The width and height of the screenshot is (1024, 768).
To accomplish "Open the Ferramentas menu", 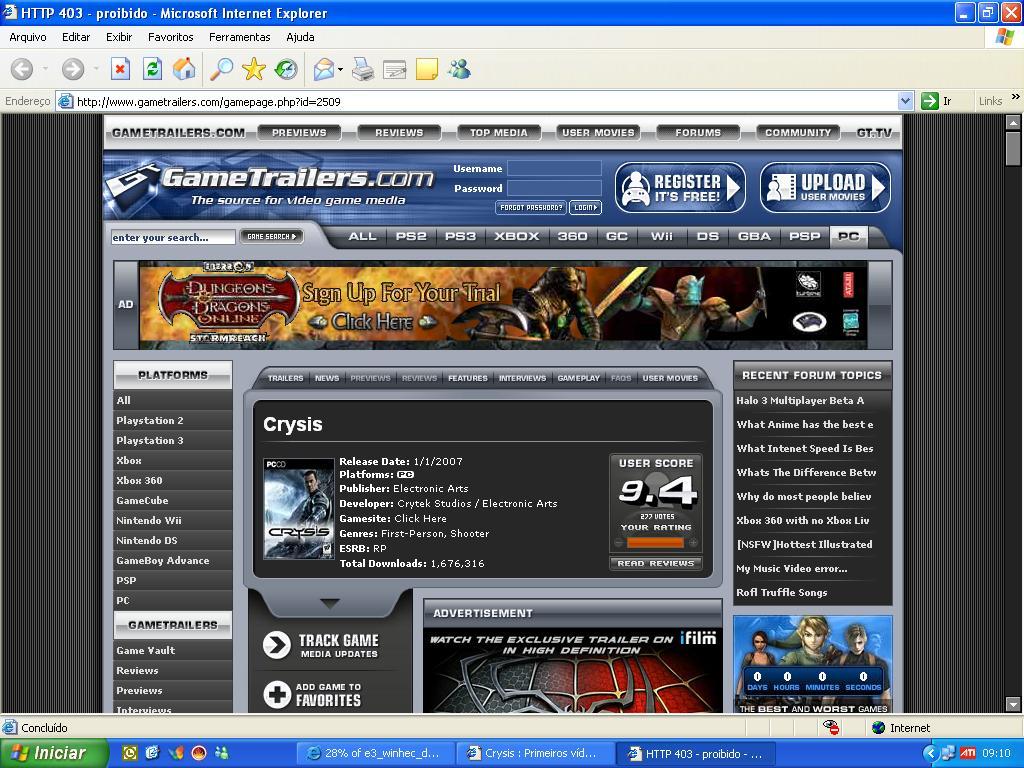I will [x=240, y=37].
